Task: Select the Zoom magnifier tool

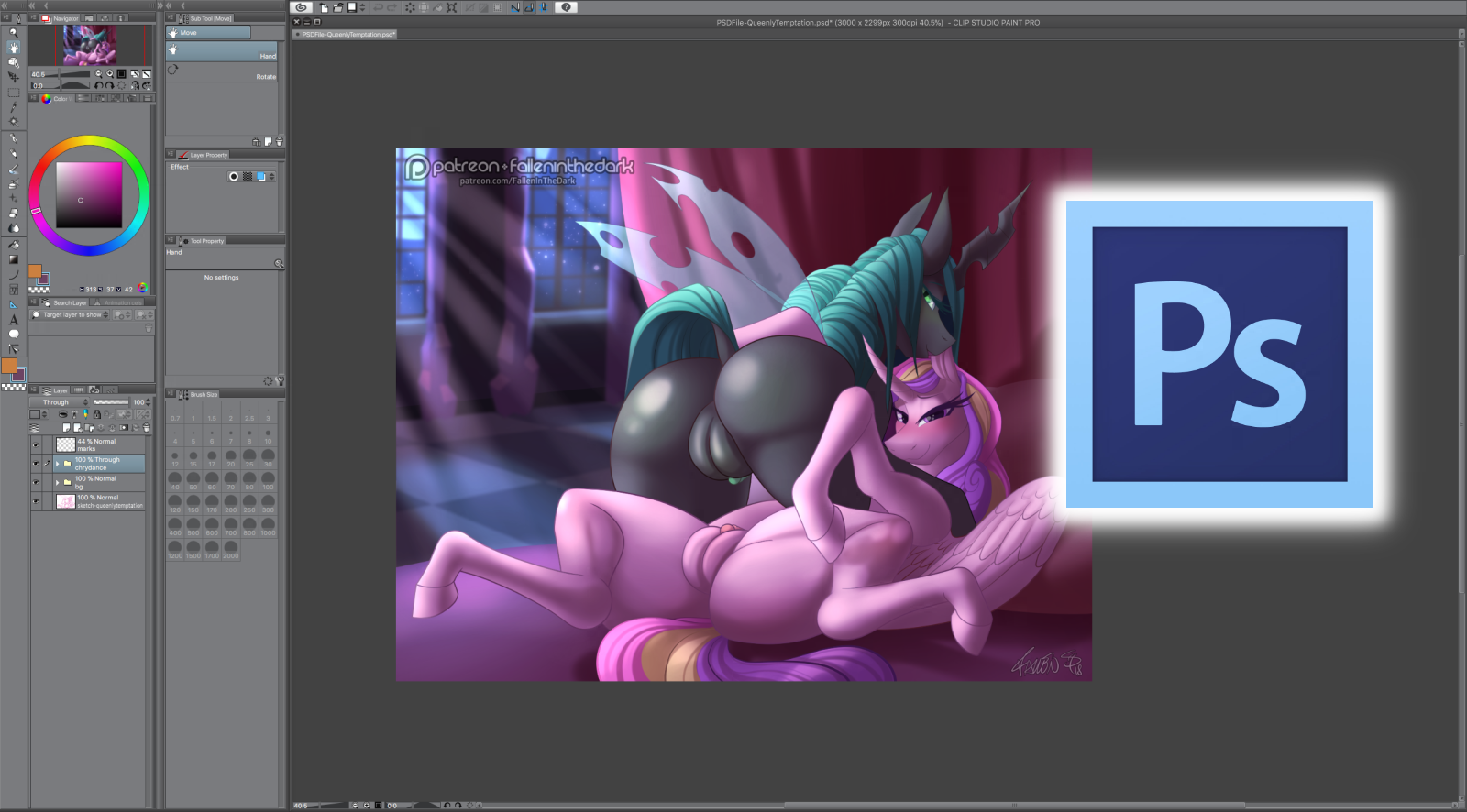Action: [13, 33]
